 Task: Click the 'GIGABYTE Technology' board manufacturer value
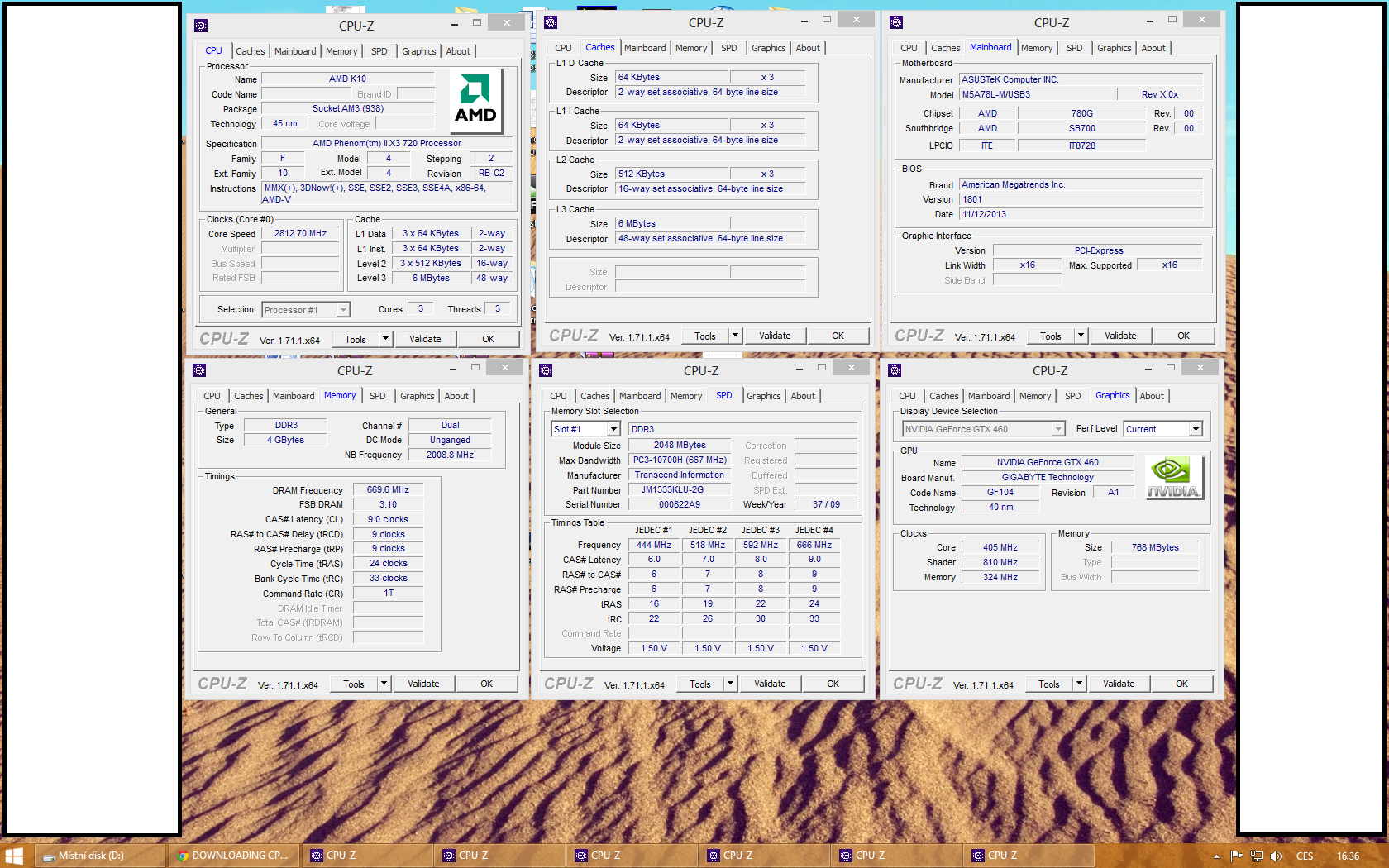pos(1048,477)
